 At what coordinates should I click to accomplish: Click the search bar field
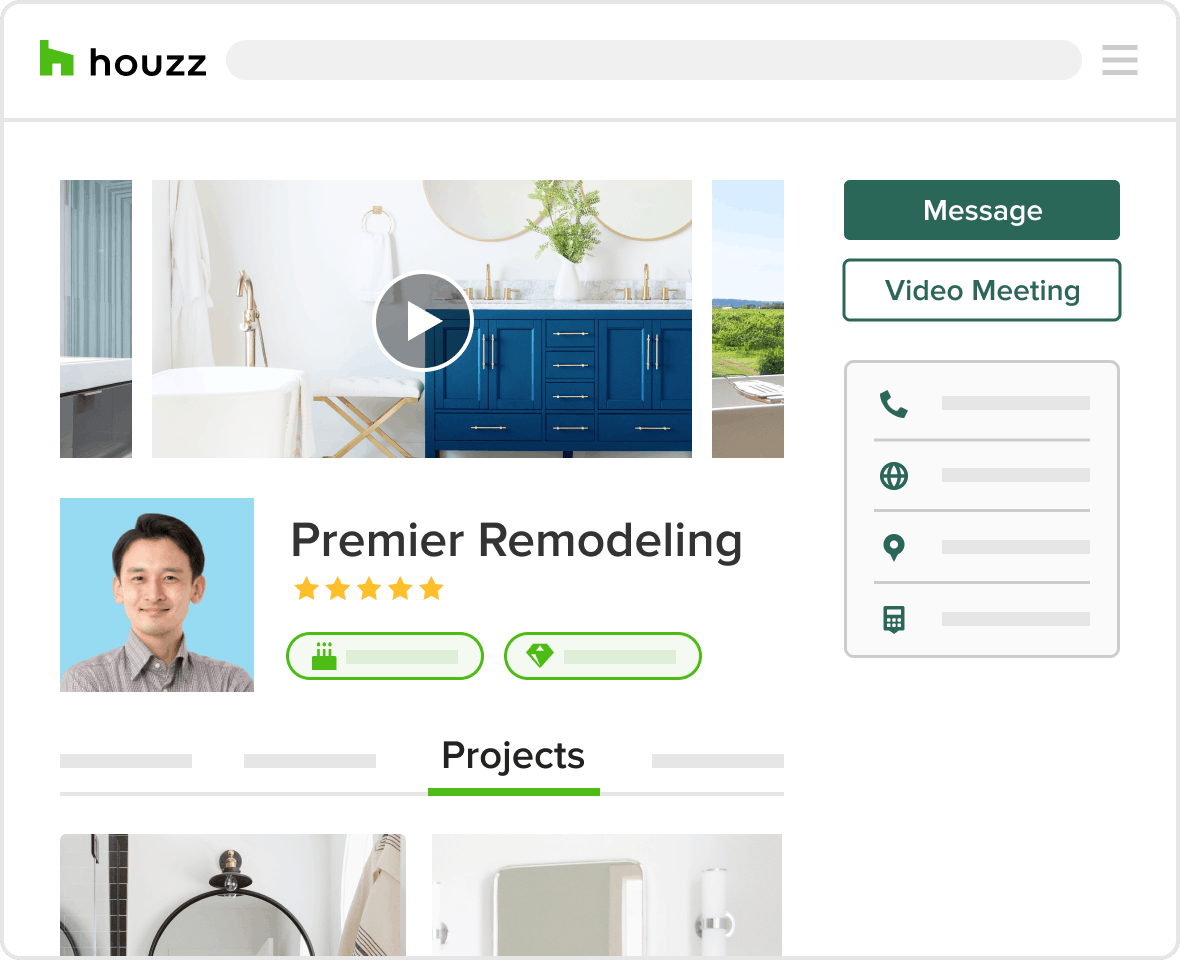(x=653, y=60)
